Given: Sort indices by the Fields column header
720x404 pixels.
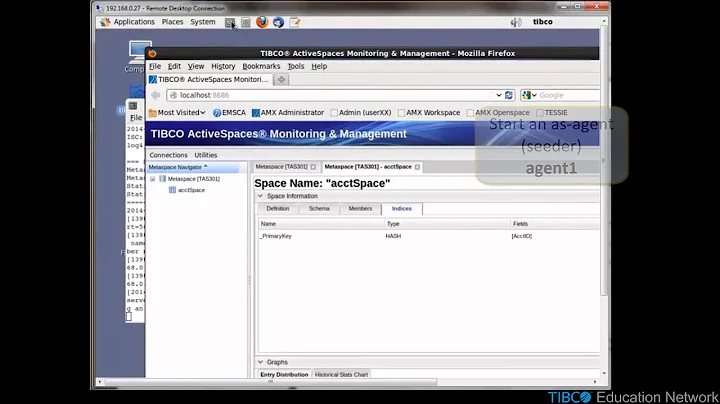Looking at the screenshot, I should coord(555,224).
